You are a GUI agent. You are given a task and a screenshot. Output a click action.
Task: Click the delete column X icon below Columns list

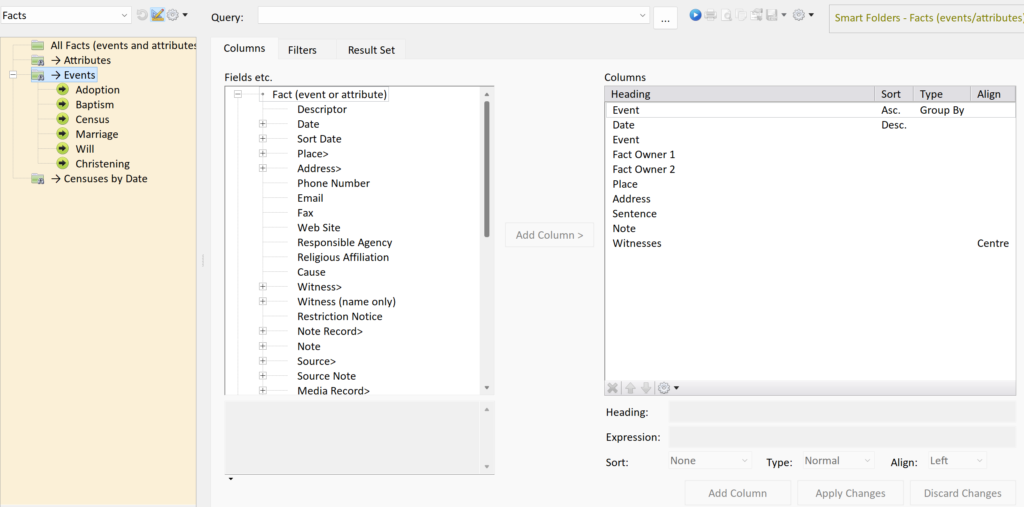tap(612, 388)
